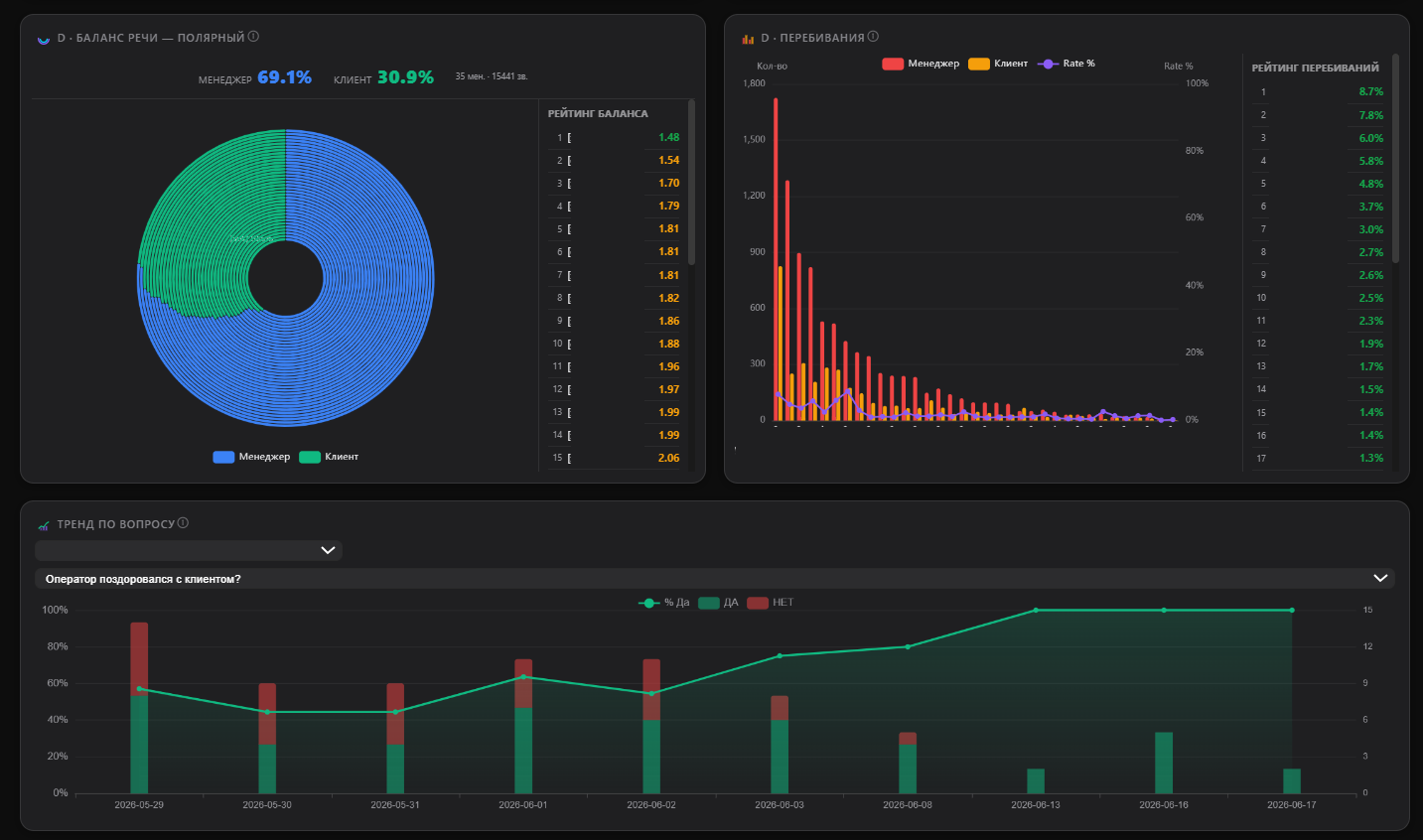Hide the orange Клиент series in Перебивания
The height and width of the screenshot is (840, 1423).
(x=998, y=64)
